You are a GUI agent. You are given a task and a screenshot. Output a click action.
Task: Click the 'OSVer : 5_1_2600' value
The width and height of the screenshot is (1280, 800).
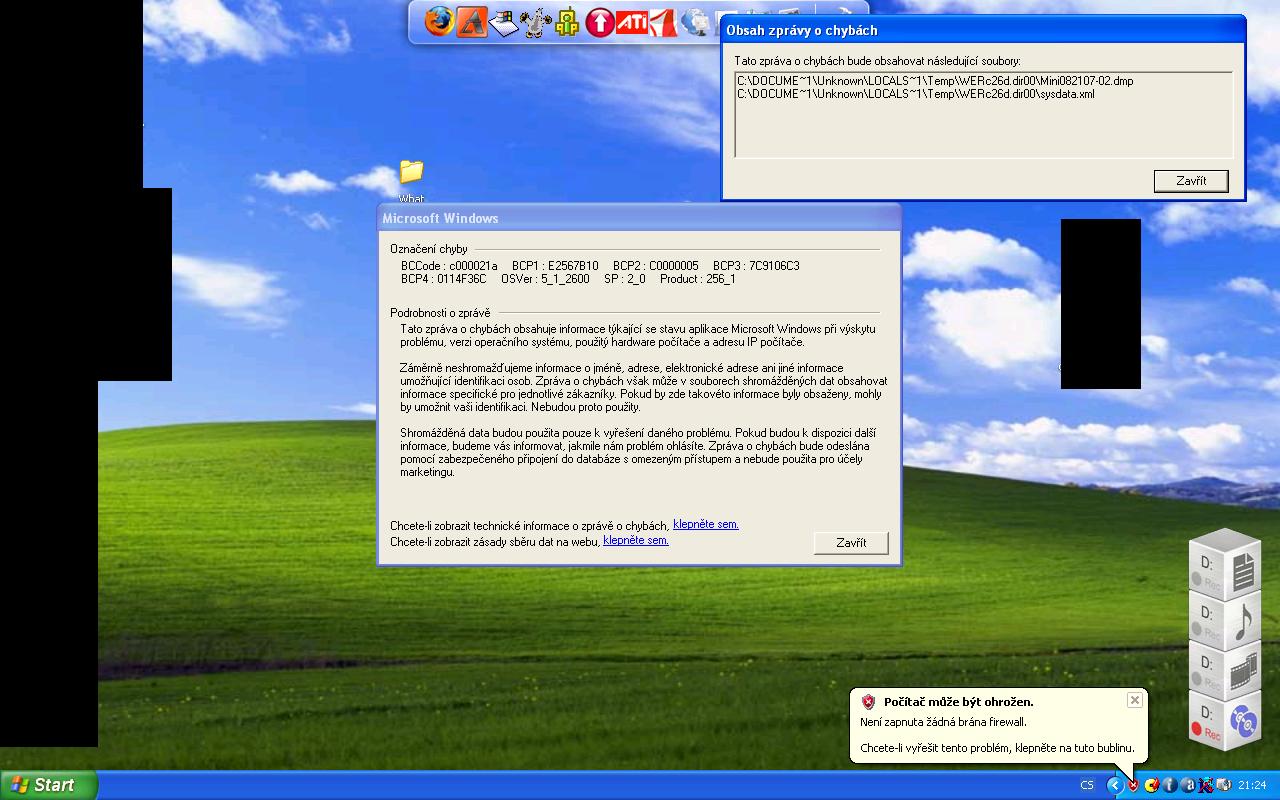click(x=545, y=279)
